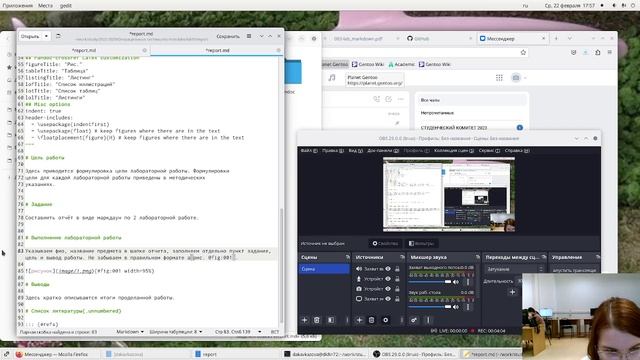This screenshot has height=360, width=640.
Task: Mute the desktop audio speaker icon
Action: pyautogui.click(x=456, y=307)
